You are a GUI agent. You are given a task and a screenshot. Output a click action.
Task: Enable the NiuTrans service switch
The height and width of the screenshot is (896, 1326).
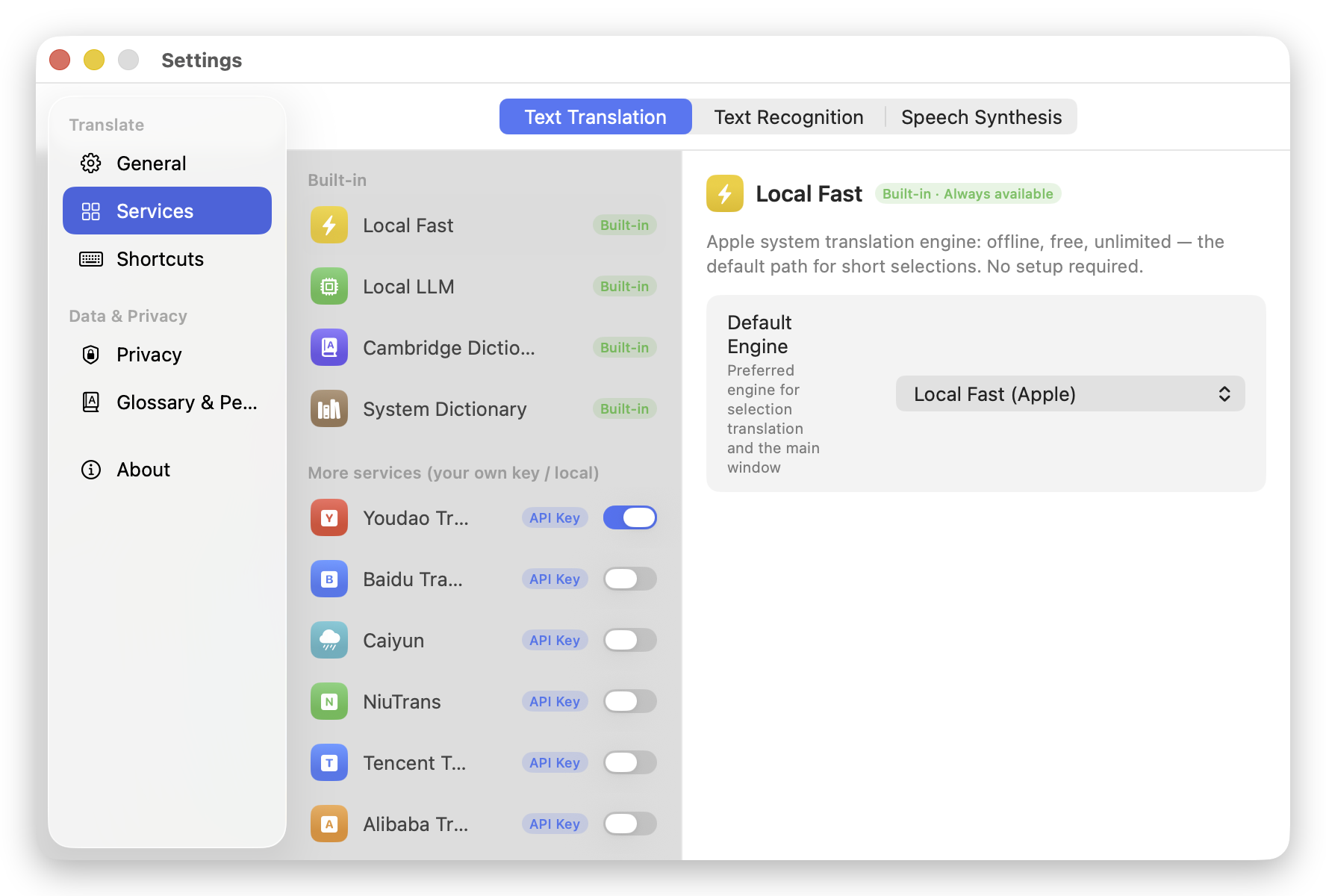coord(630,702)
